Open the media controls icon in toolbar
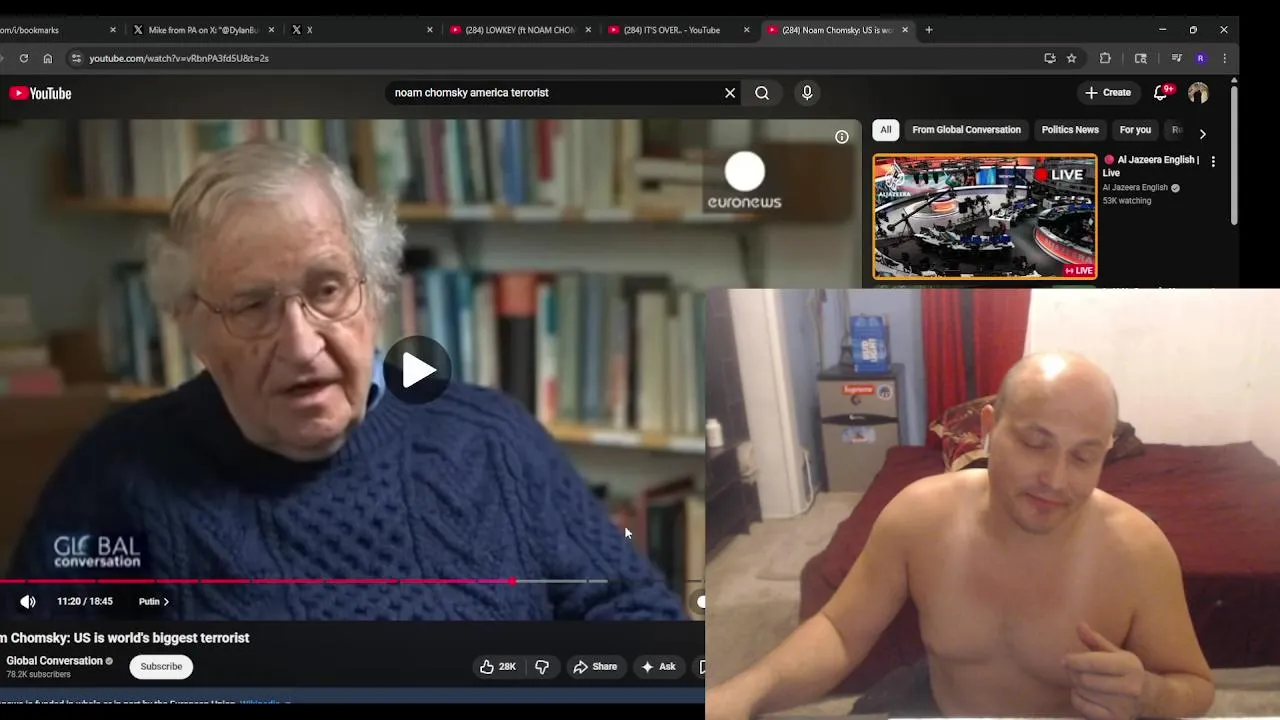 (x=1177, y=58)
